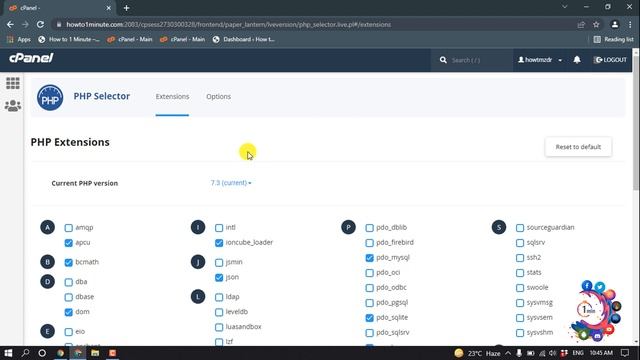Open the share page icon in address bar
Viewport: 640px width, 360px height.
(581, 24)
